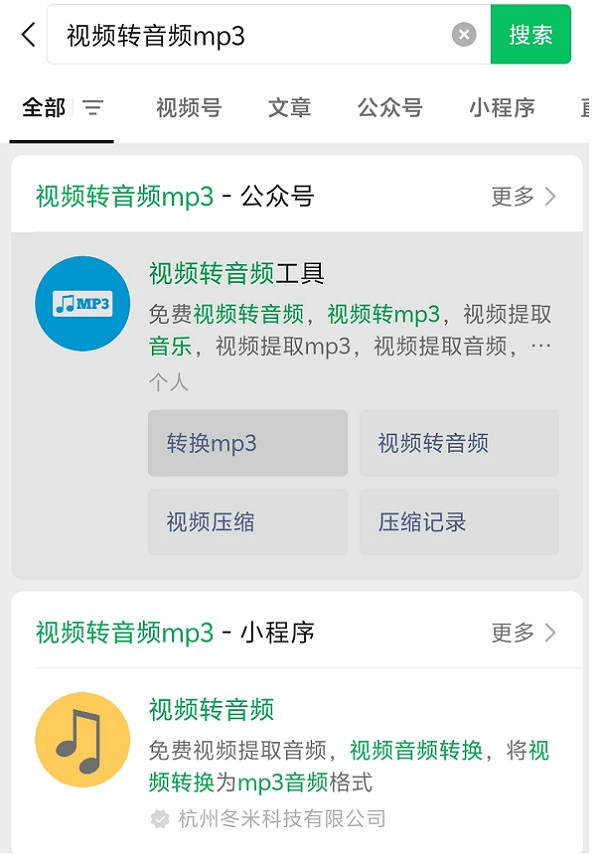This screenshot has width=600, height=854.
Task: Open the 小程序 tab
Action: click(498, 108)
